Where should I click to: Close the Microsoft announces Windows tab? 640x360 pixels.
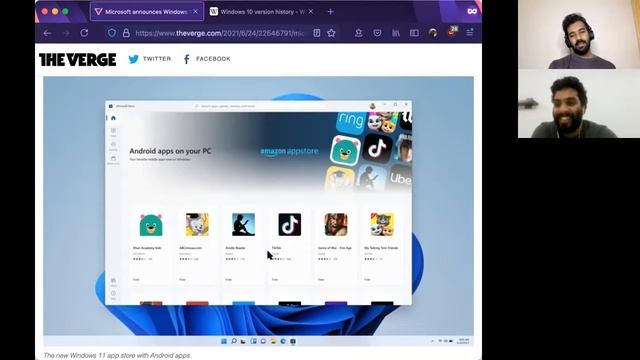click(196, 12)
